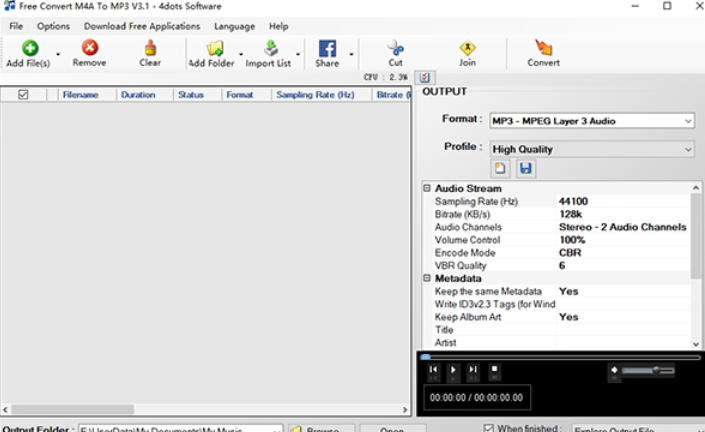Click the Remove toolbar icon
Screen dimensions: 705x432
click(89, 48)
